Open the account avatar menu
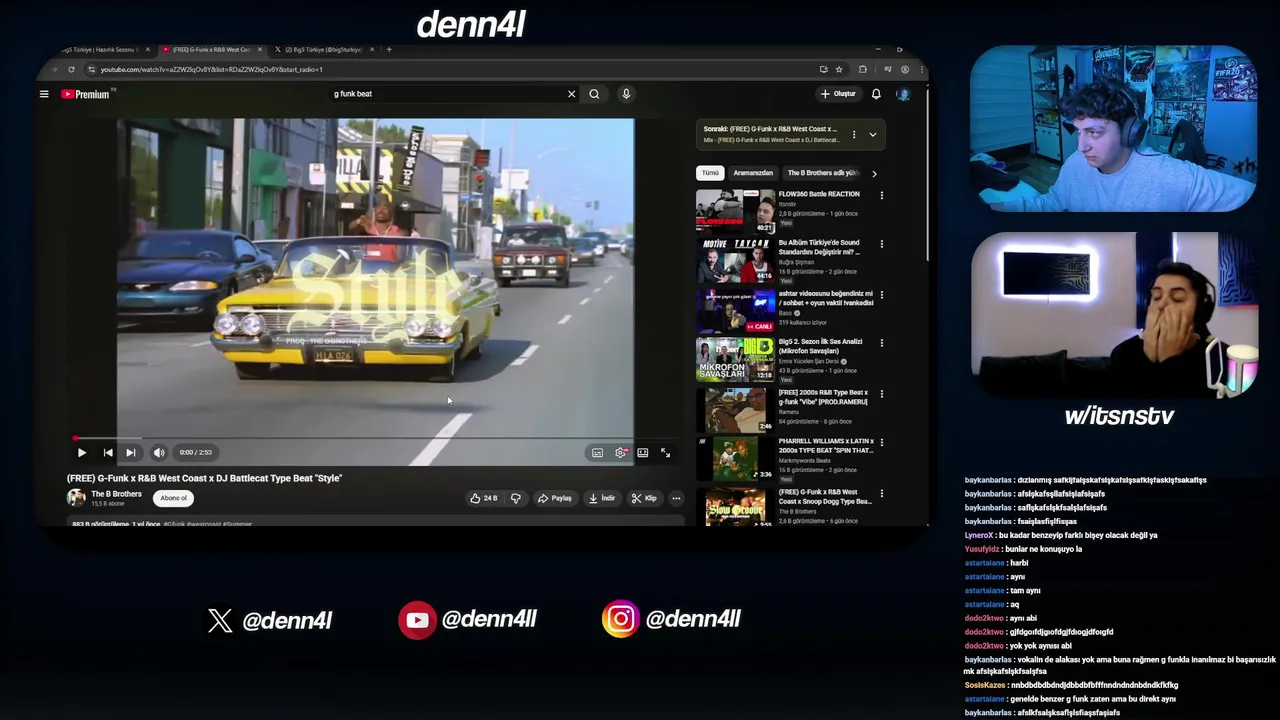The height and width of the screenshot is (720, 1280). pyautogui.click(x=903, y=94)
